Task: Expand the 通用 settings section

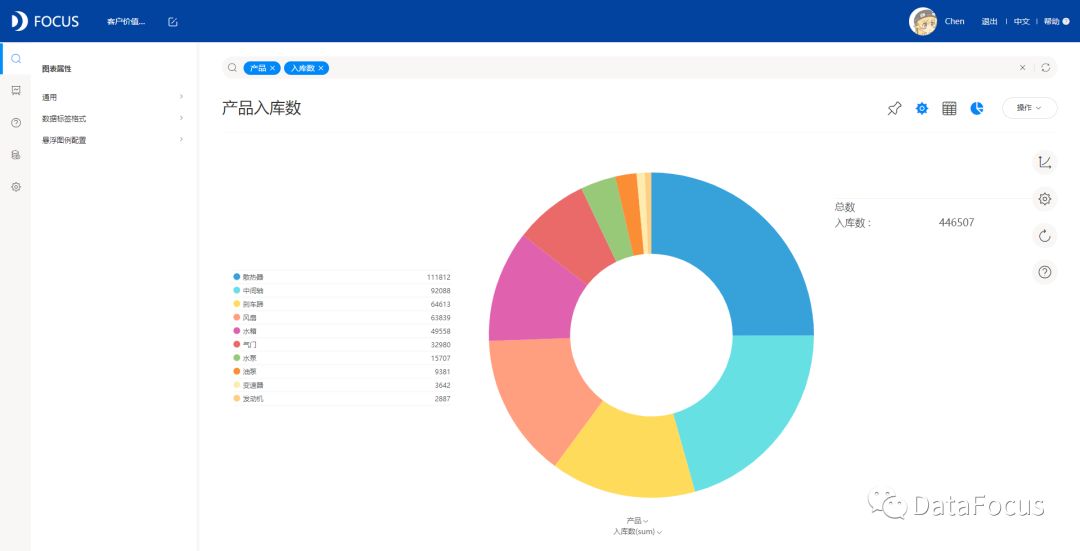Action: point(113,97)
